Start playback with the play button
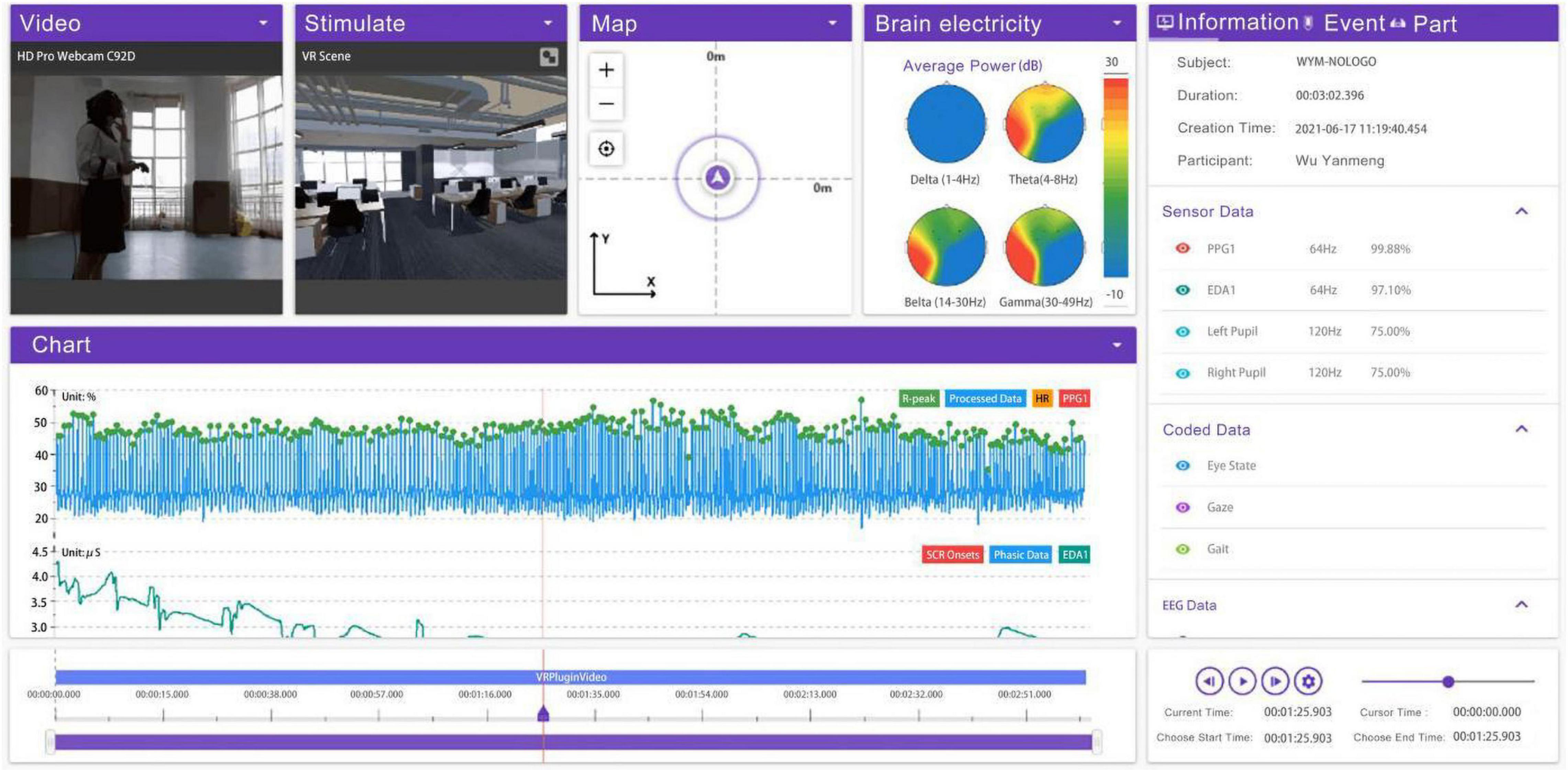This screenshot has height=772, width=1568. tap(1243, 681)
